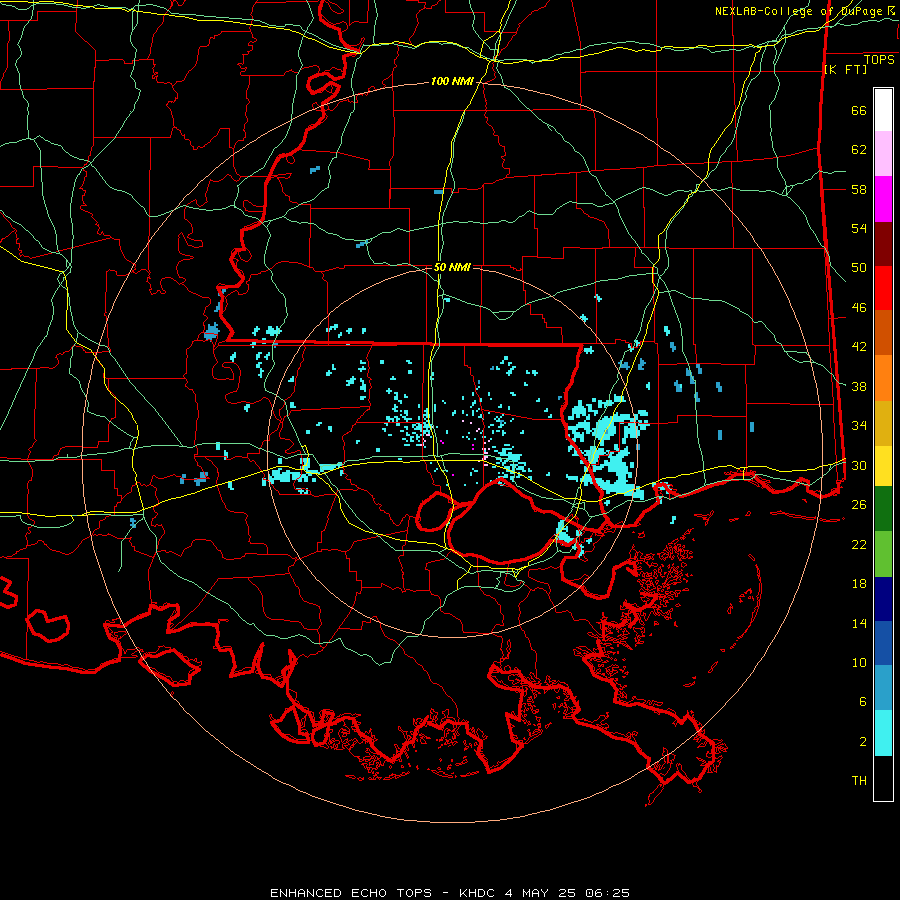This screenshot has width=900, height=900.
Task: Pick the light green legend band
Action: coord(883,554)
